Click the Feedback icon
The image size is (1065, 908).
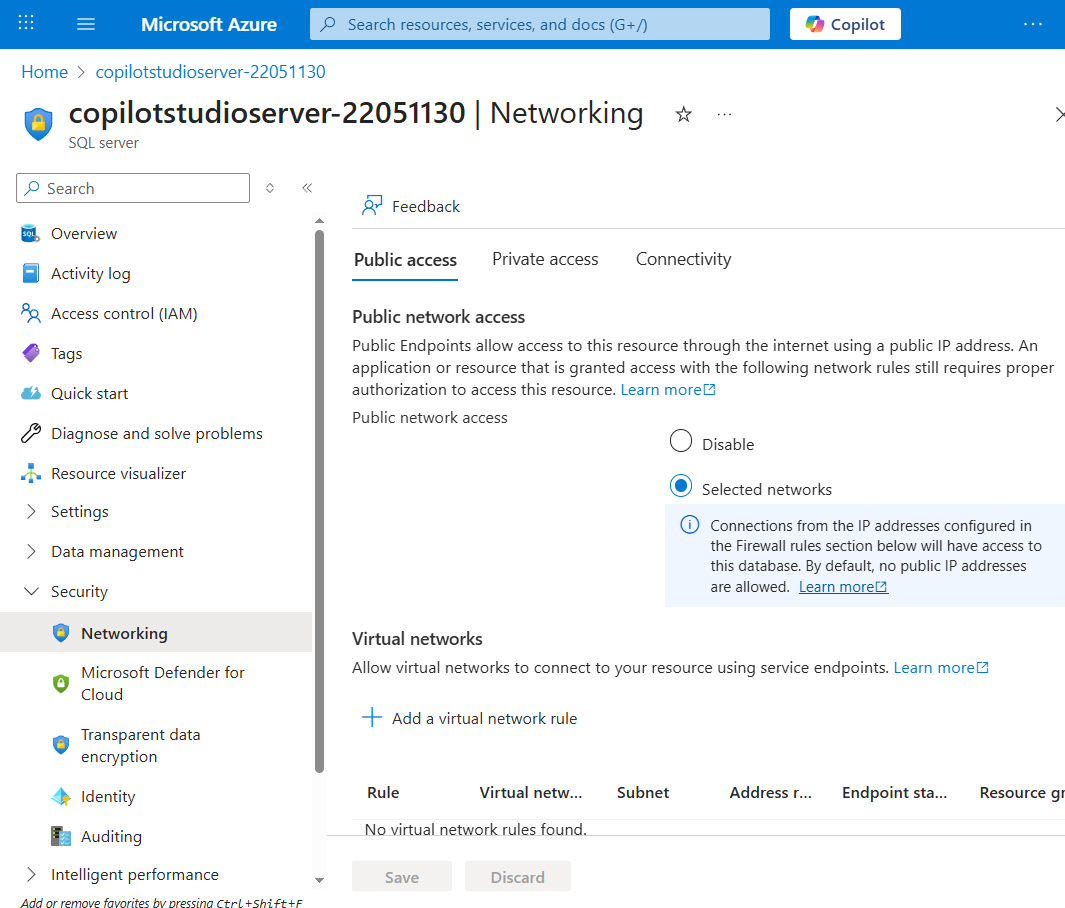click(410, 206)
